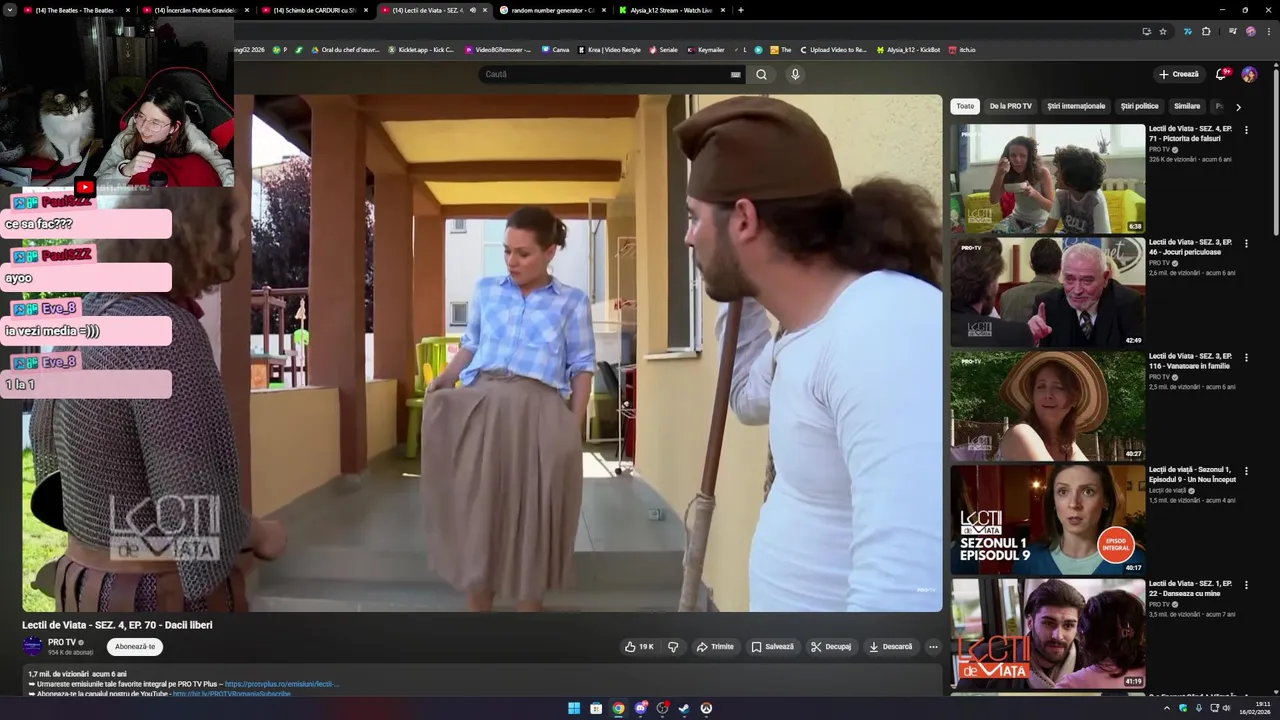The height and width of the screenshot is (720, 1280).
Task: Select the Similare filter chip
Action: (x=1187, y=106)
